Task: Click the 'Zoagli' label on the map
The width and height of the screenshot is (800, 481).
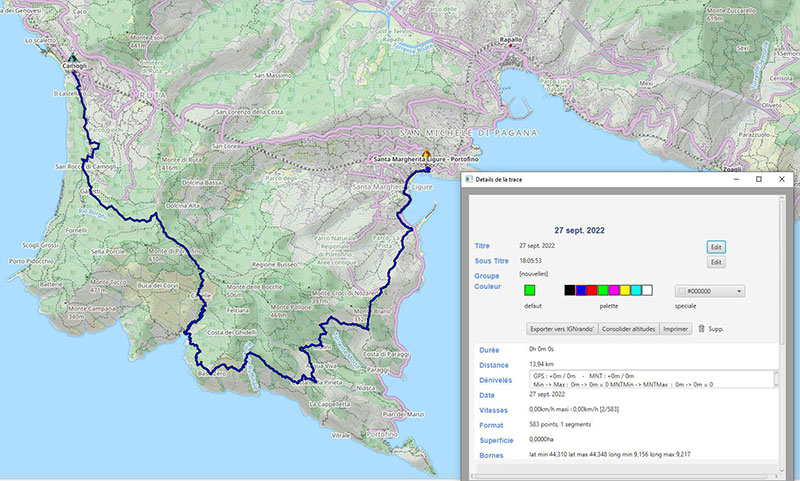Action: (732, 169)
